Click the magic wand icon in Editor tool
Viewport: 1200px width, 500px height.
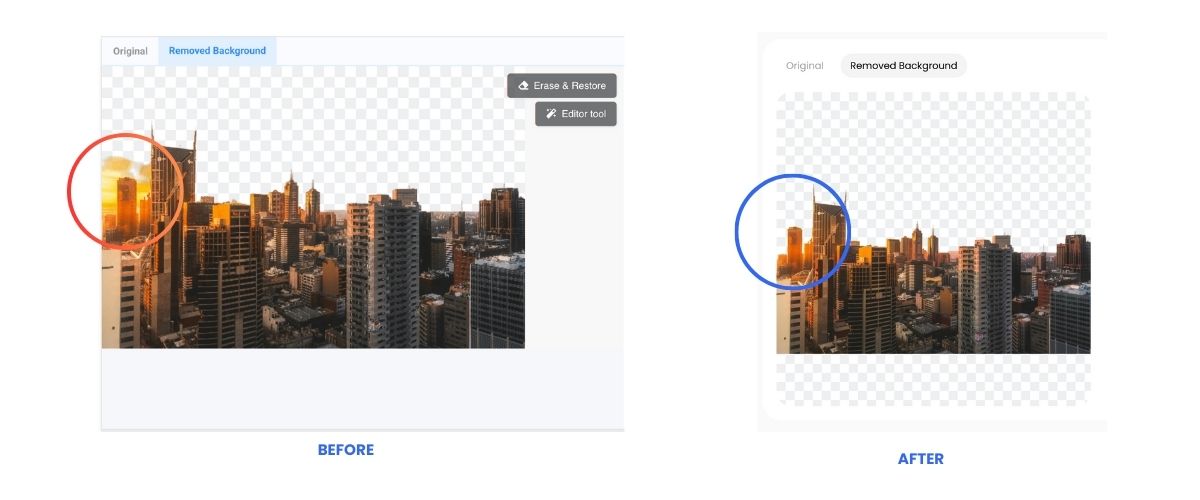coord(550,114)
